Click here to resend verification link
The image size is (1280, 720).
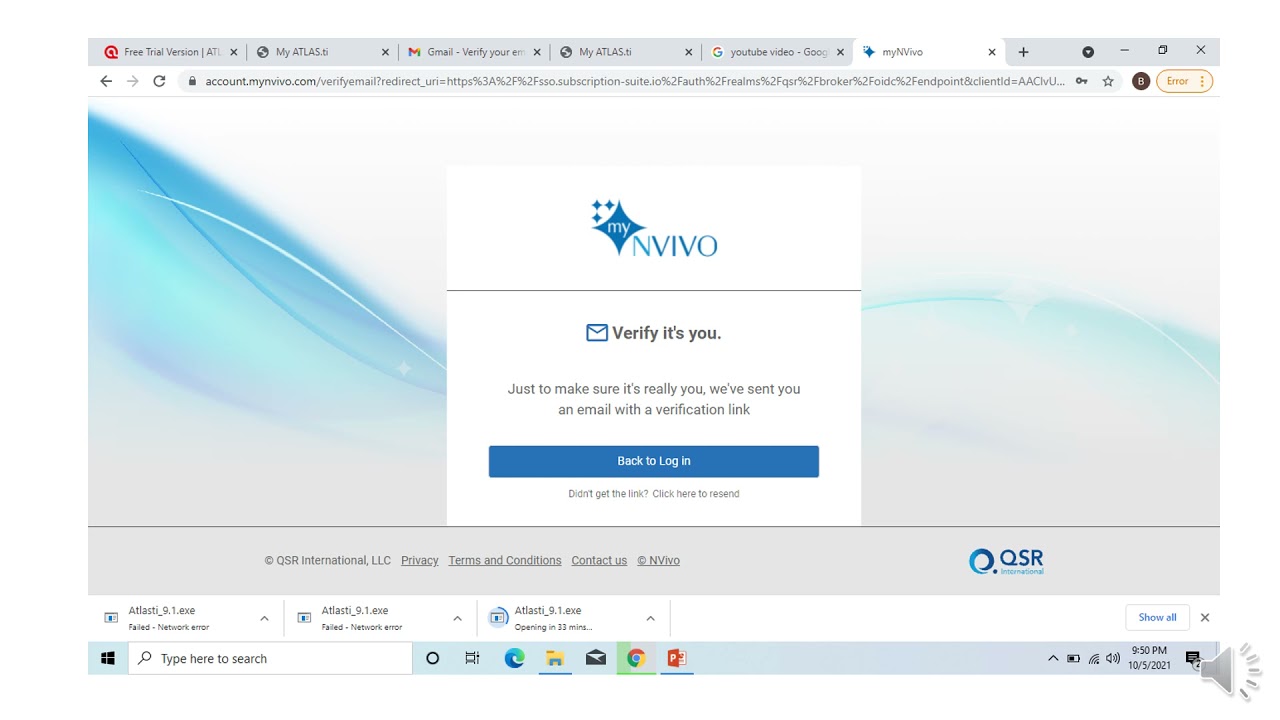point(695,494)
